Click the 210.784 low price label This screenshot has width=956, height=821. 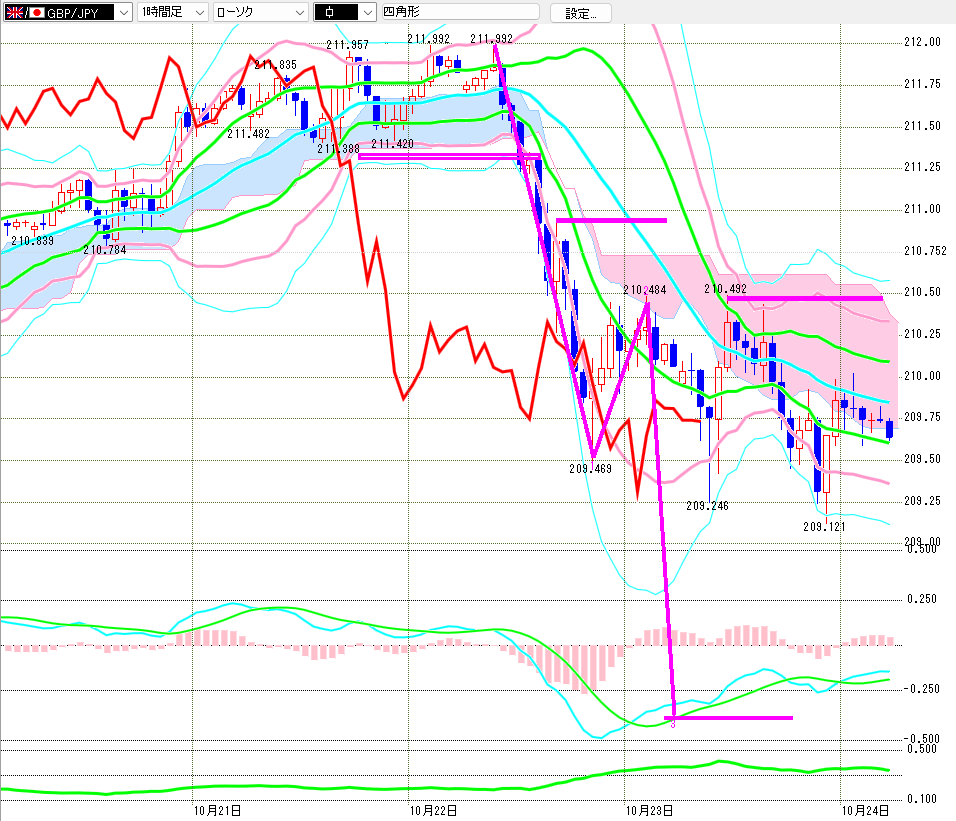(x=105, y=250)
